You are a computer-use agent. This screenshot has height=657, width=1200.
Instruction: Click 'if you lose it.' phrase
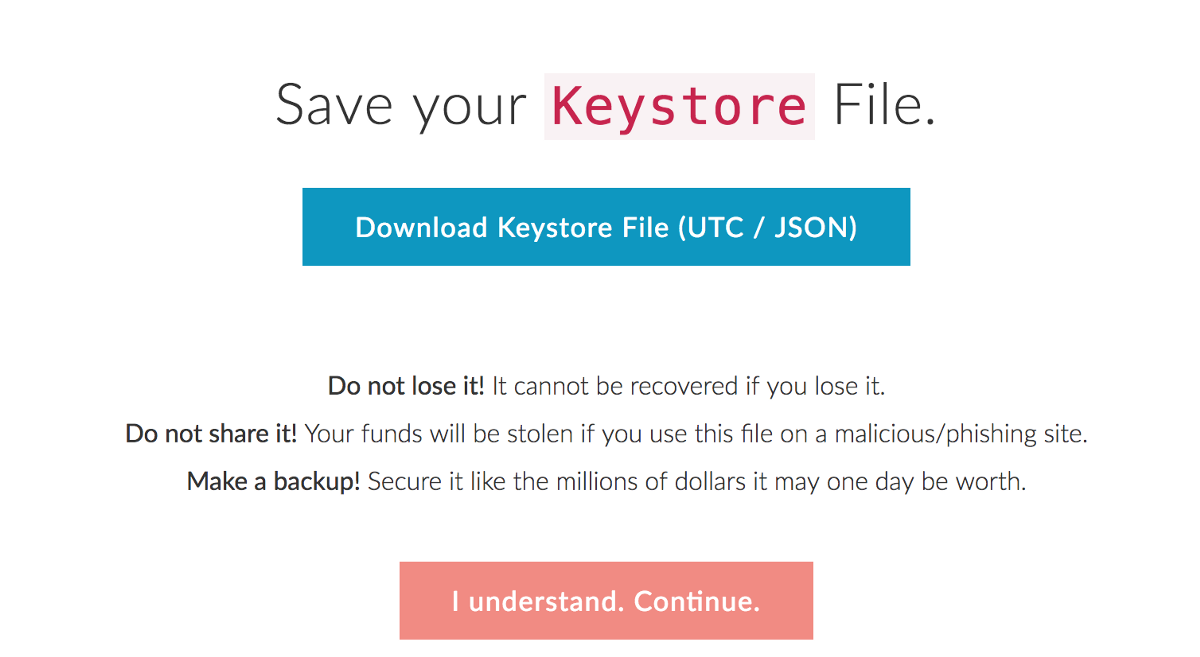(x=816, y=386)
